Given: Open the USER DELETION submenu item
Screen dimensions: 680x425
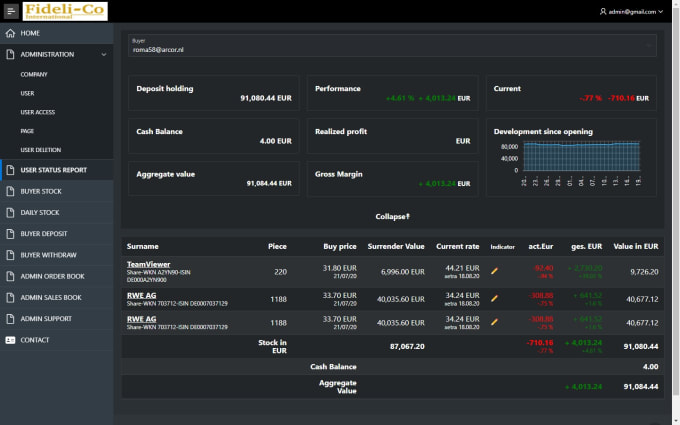Looking at the screenshot, I should [x=41, y=150].
